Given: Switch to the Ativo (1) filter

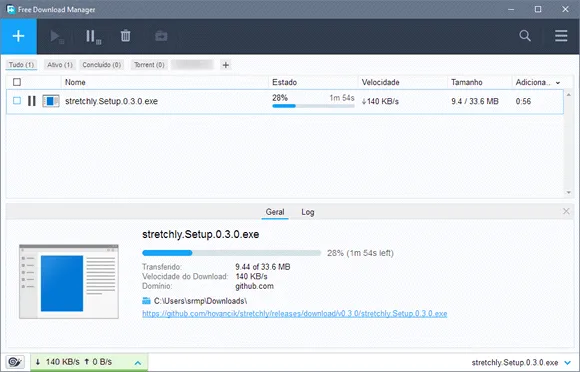Looking at the screenshot, I should tap(60, 65).
